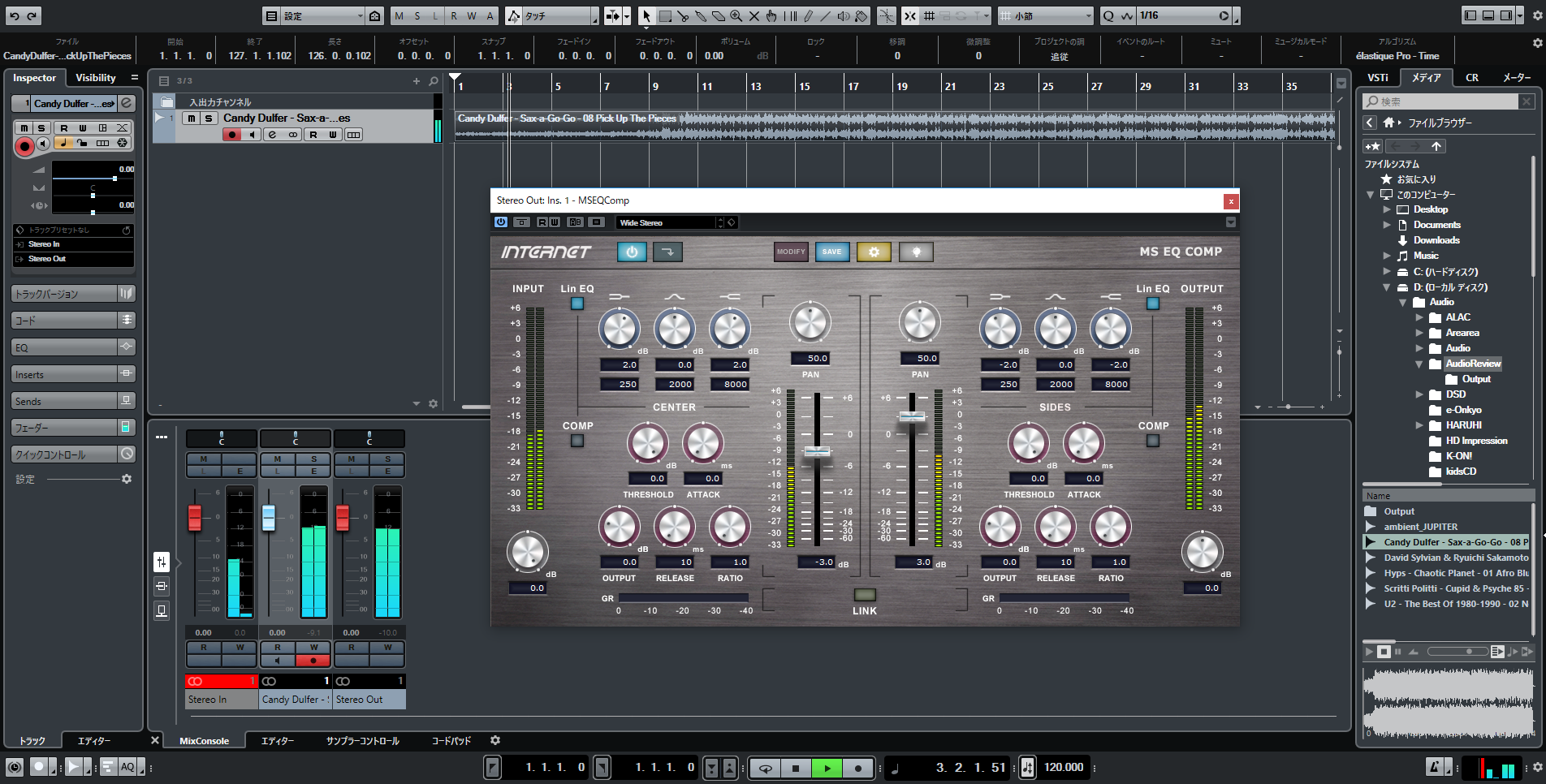
Task: Click the Candy Dulfer channel fader in MixConsole
Action: (269, 517)
